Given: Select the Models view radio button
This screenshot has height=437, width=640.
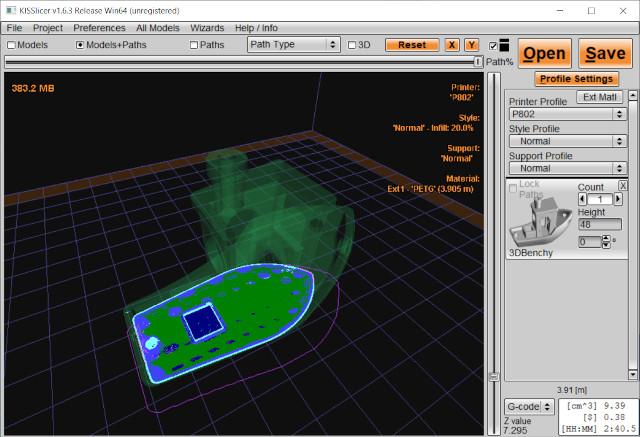Looking at the screenshot, I should click(12, 45).
